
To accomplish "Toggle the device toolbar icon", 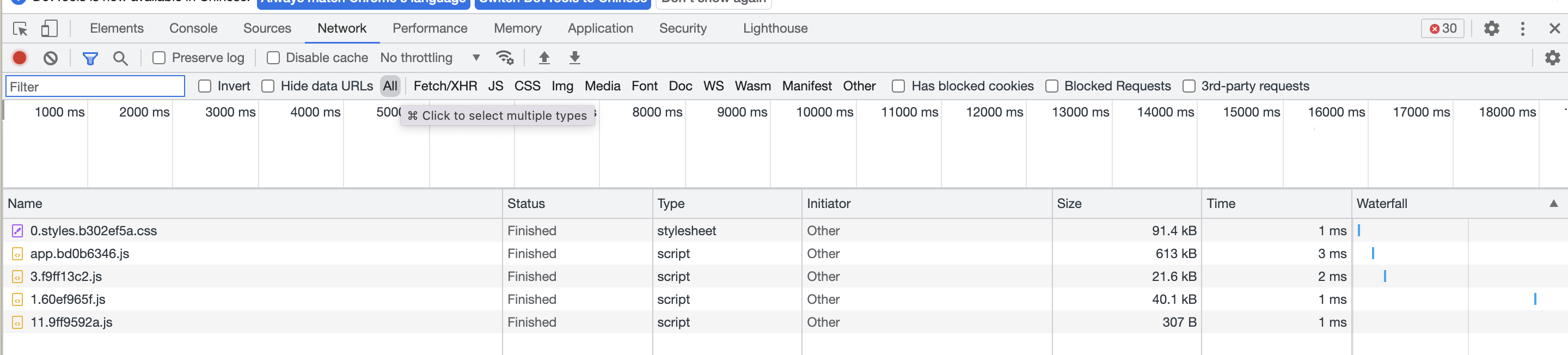I will [x=50, y=29].
